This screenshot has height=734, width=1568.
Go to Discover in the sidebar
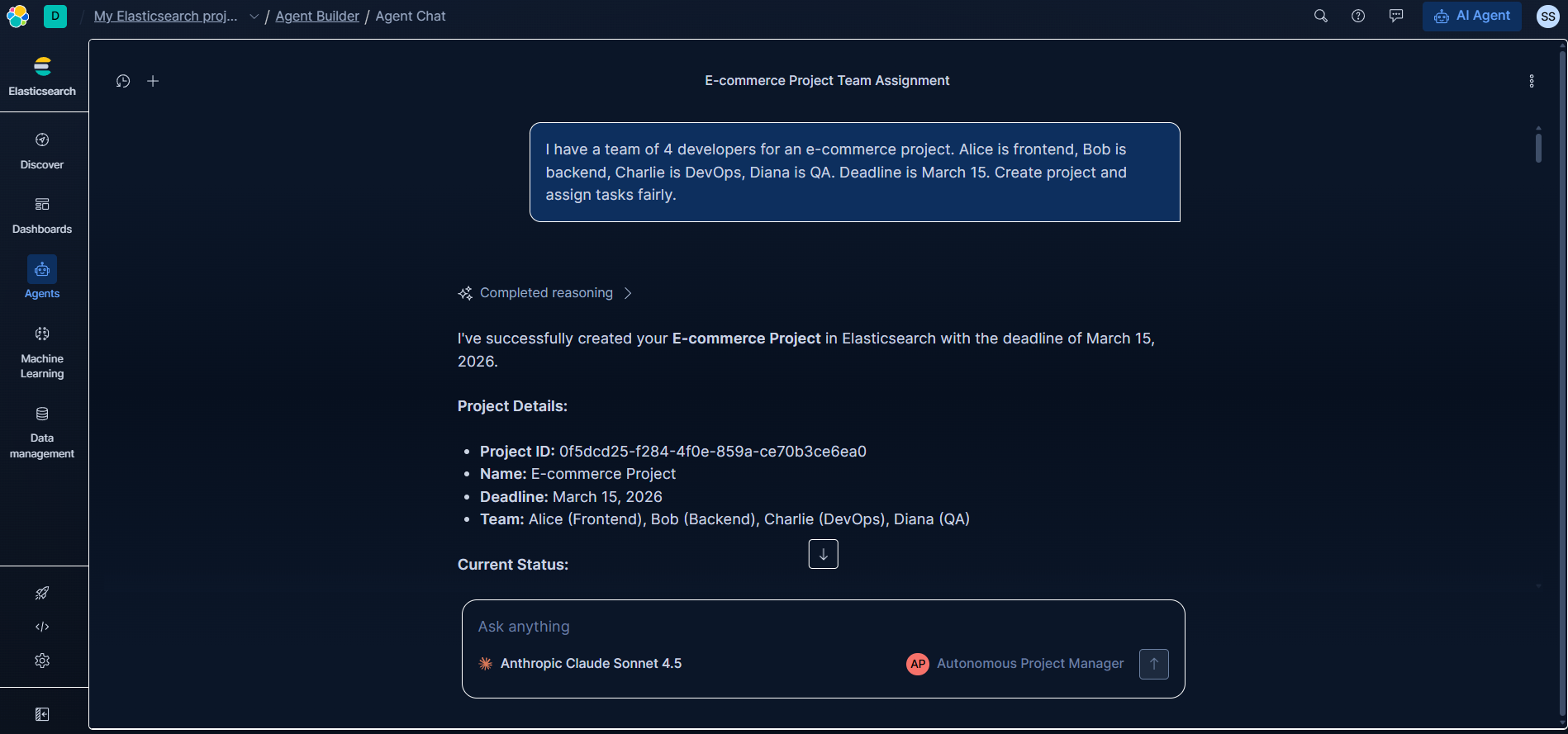[42, 151]
